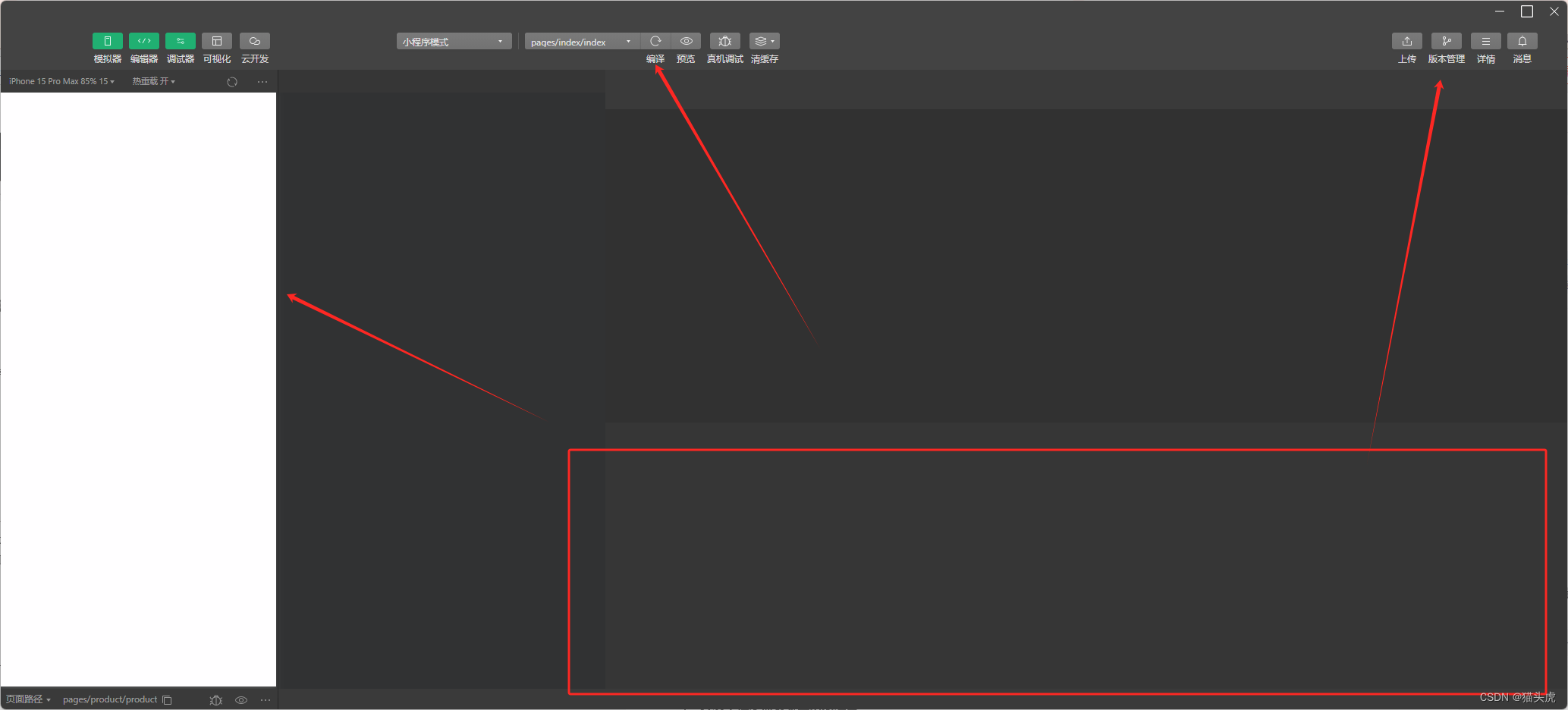Open the 可视化 visual layout tool

217,41
